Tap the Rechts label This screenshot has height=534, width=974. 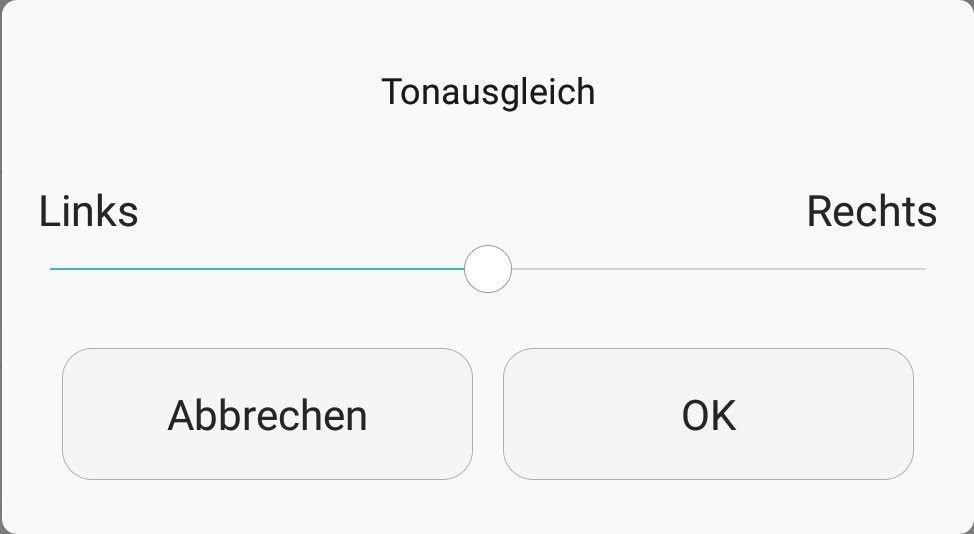tap(872, 212)
